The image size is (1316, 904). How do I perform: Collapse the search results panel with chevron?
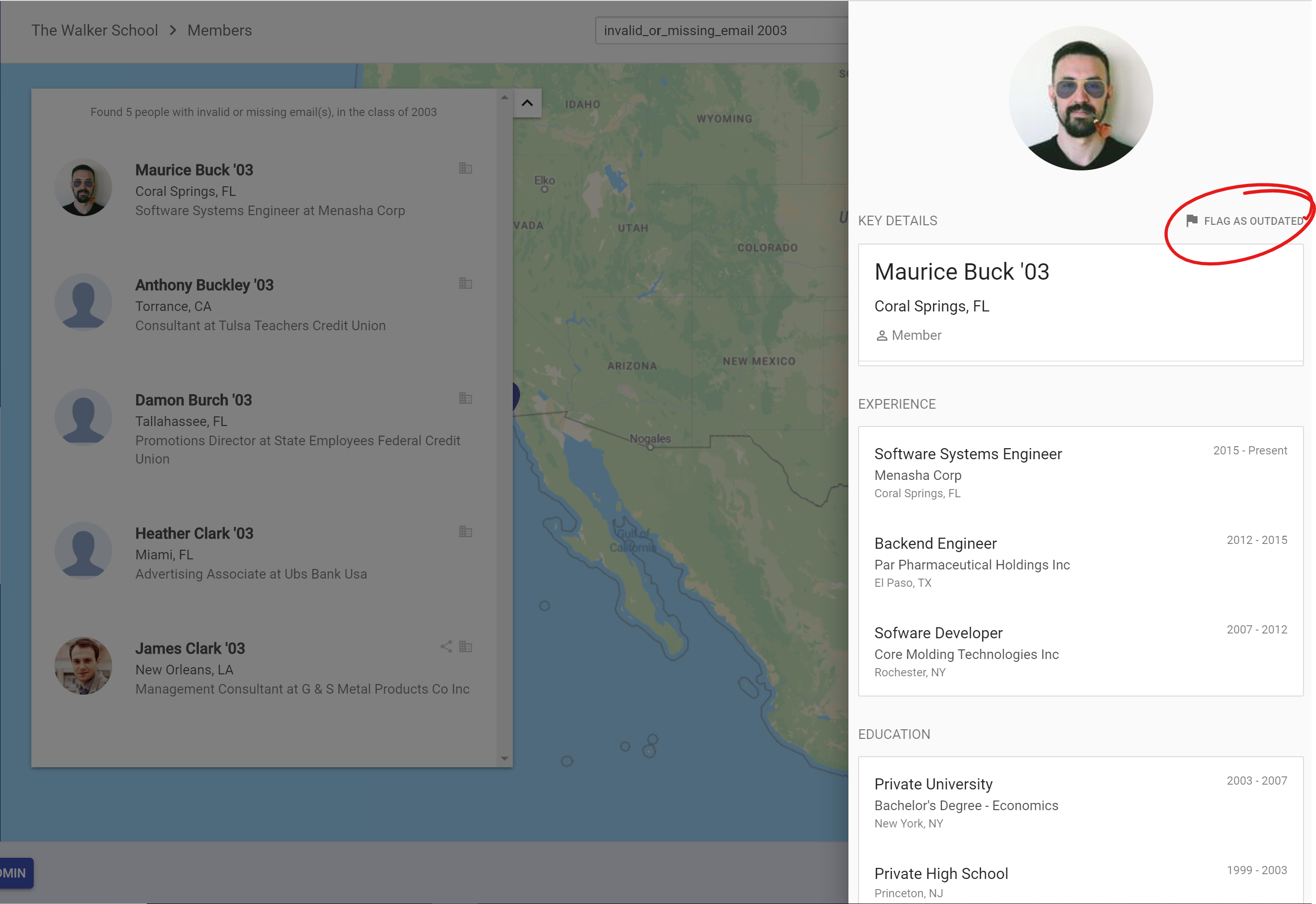527,103
